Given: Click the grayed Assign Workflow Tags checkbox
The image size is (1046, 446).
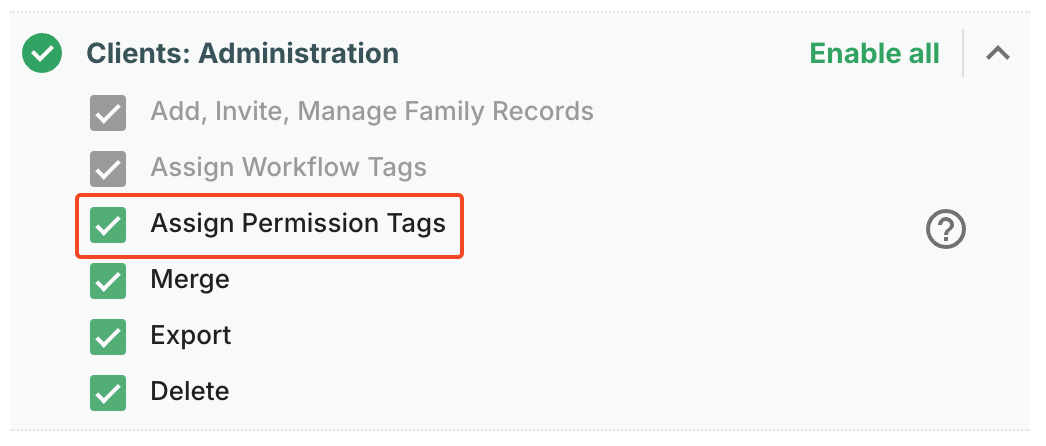Looking at the screenshot, I should pos(108,169).
